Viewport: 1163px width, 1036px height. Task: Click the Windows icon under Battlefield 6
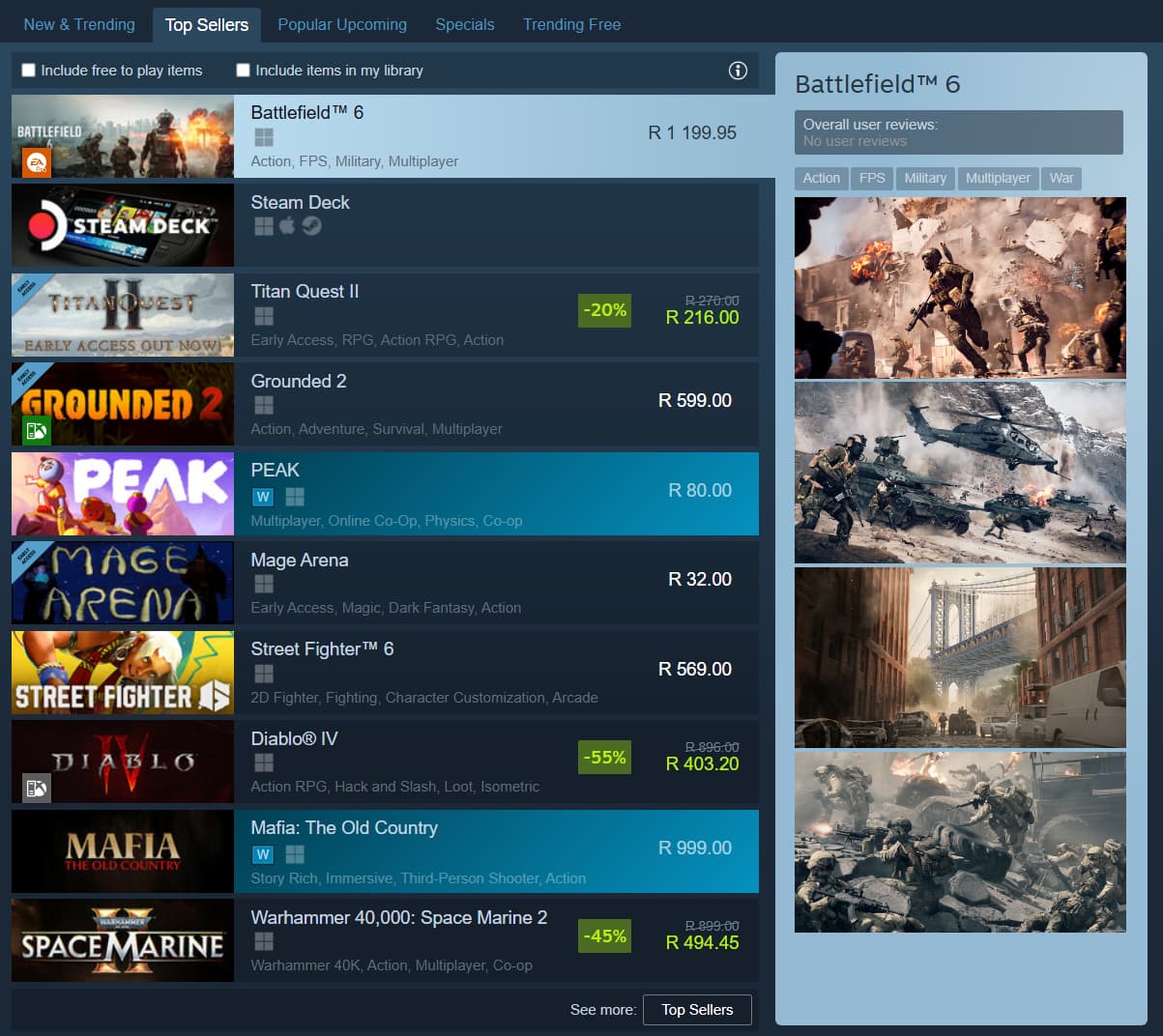[x=264, y=137]
